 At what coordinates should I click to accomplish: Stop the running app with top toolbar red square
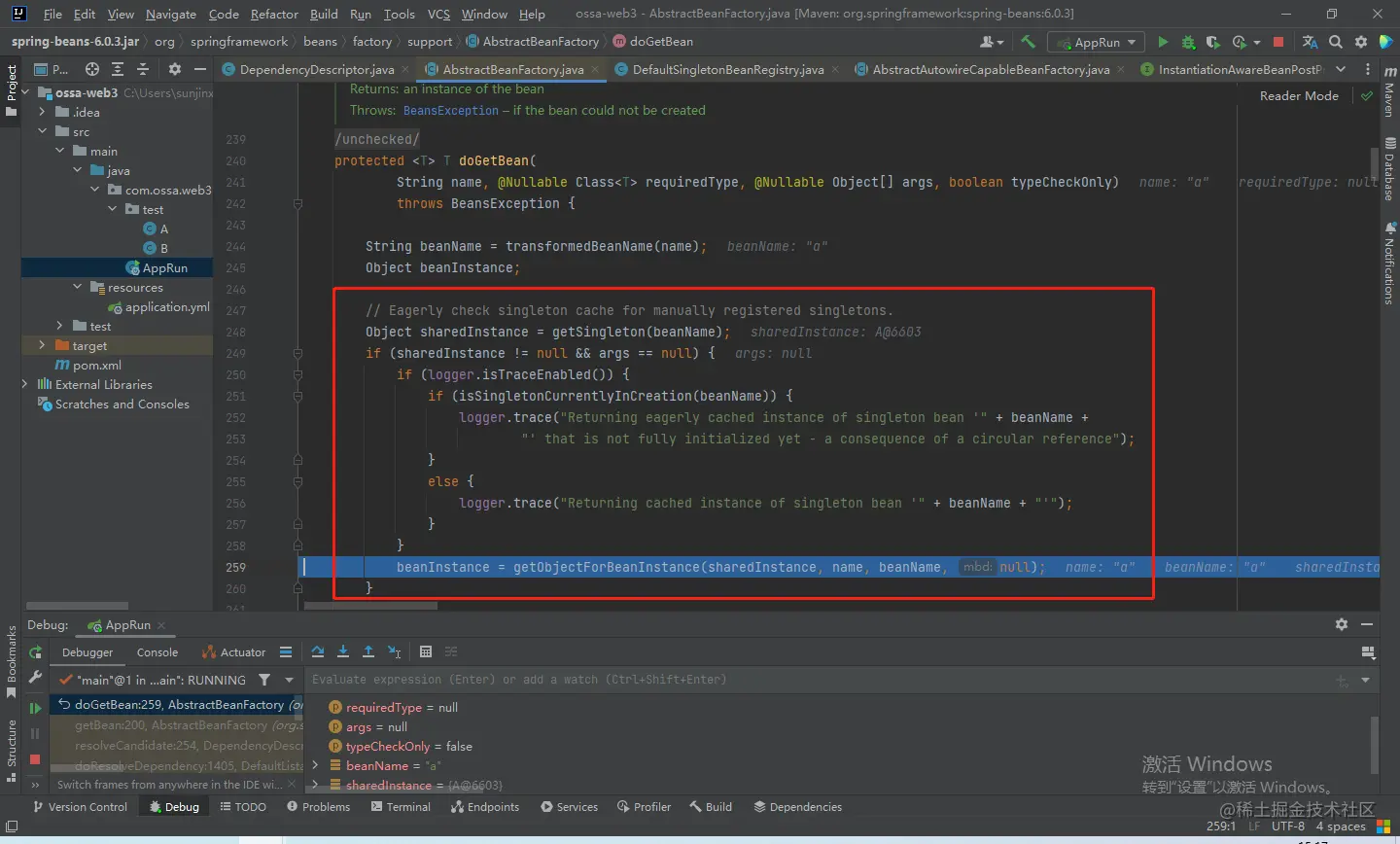click(x=1278, y=42)
